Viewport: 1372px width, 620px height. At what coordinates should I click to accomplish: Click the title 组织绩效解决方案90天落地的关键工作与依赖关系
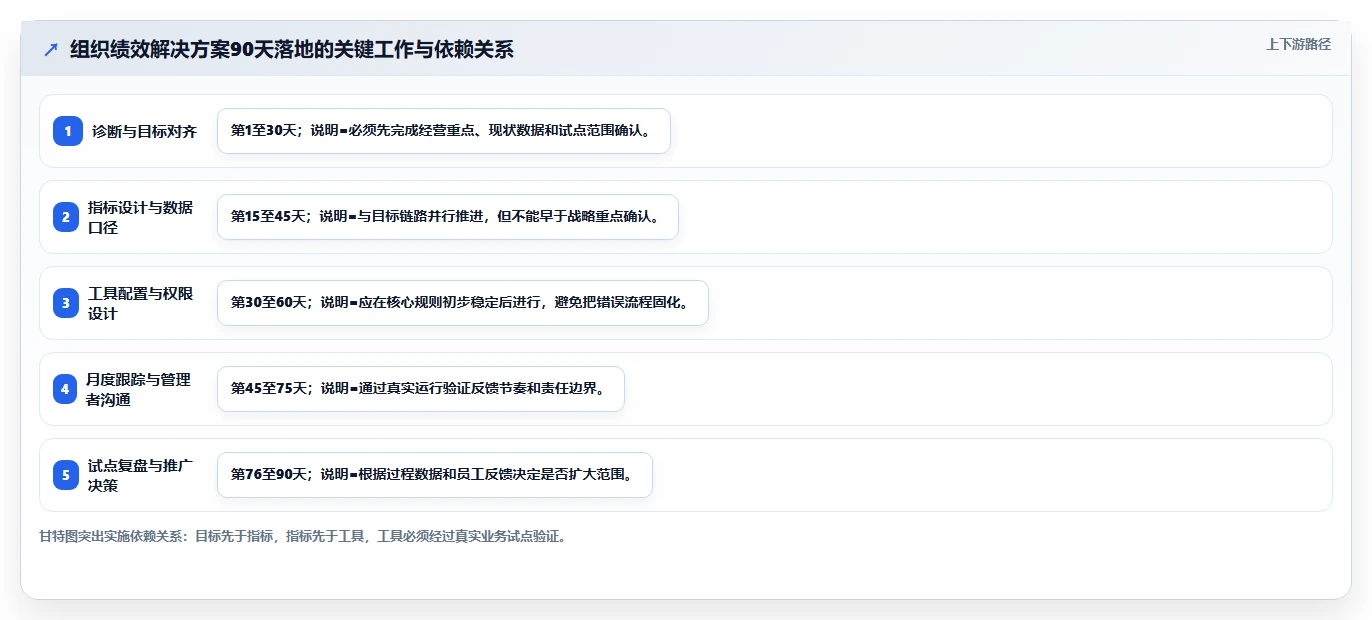[x=291, y=50]
